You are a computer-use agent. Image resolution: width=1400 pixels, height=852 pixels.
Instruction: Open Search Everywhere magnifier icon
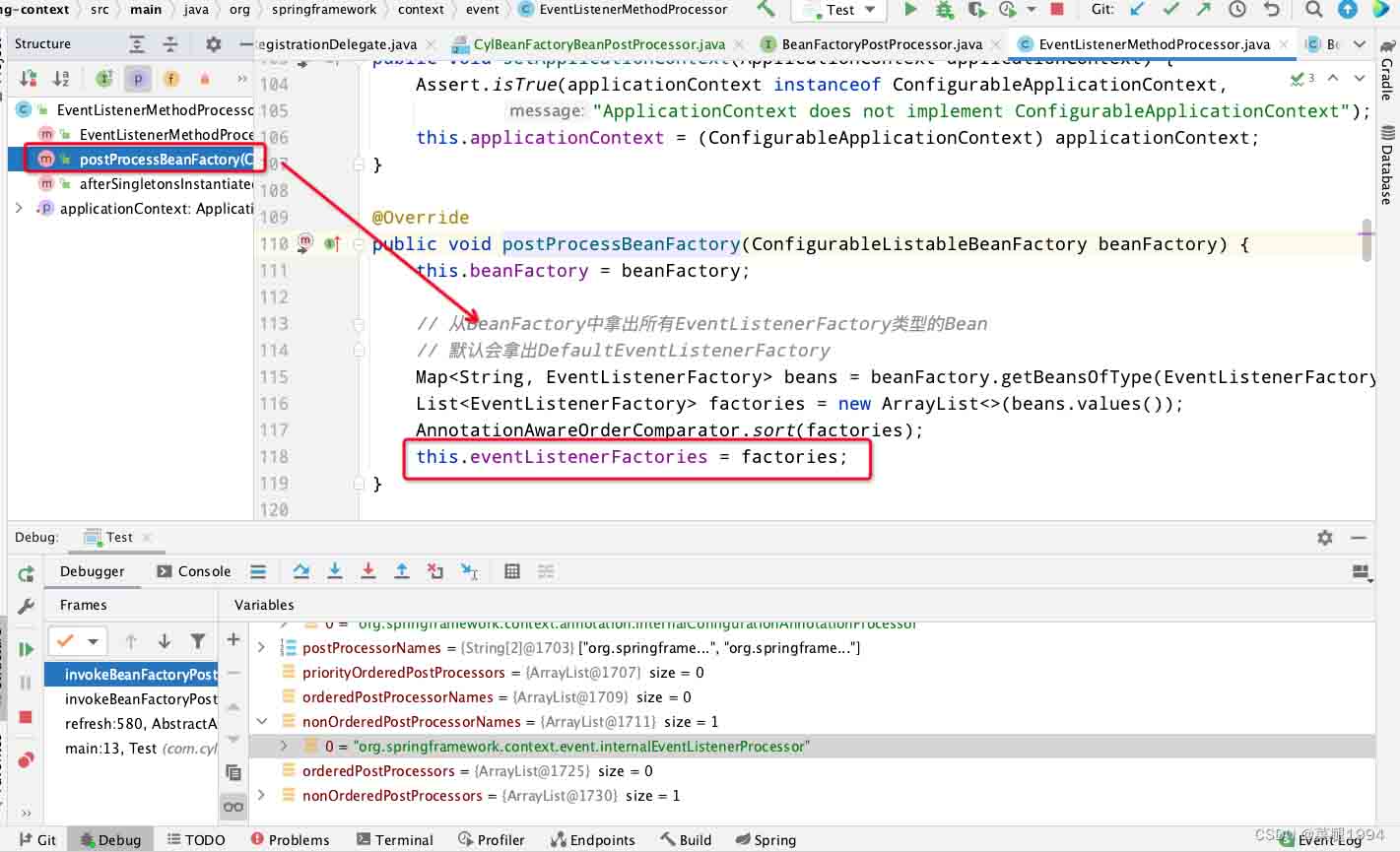(x=1313, y=9)
